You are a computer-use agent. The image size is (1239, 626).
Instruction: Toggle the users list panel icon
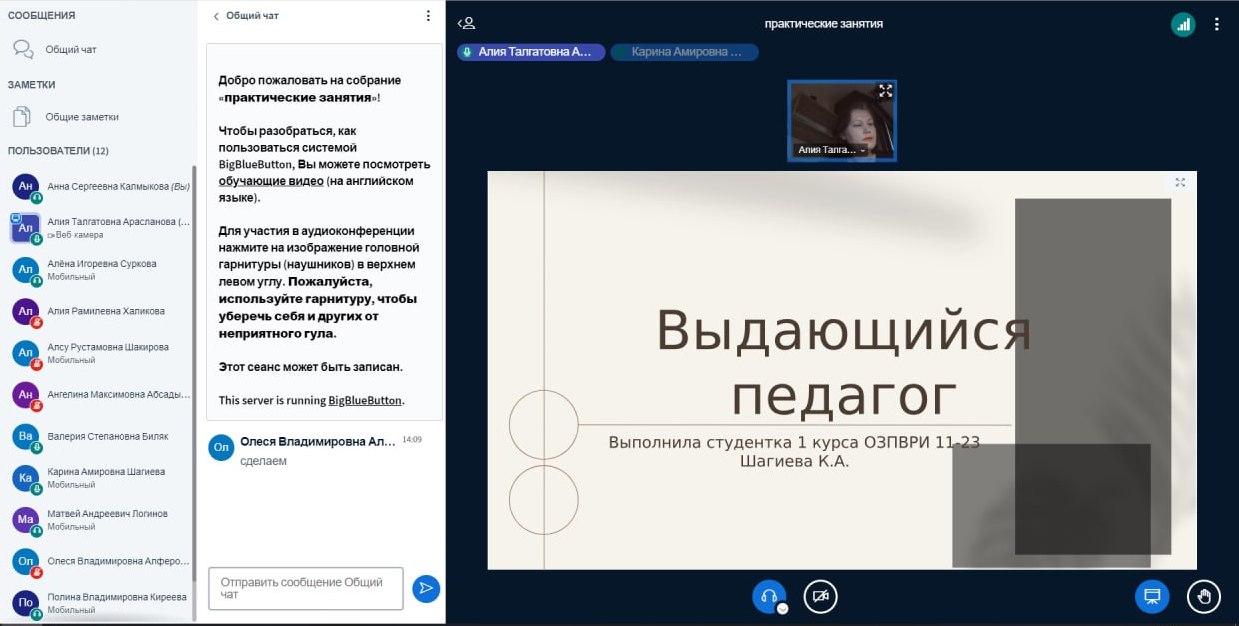[466, 23]
